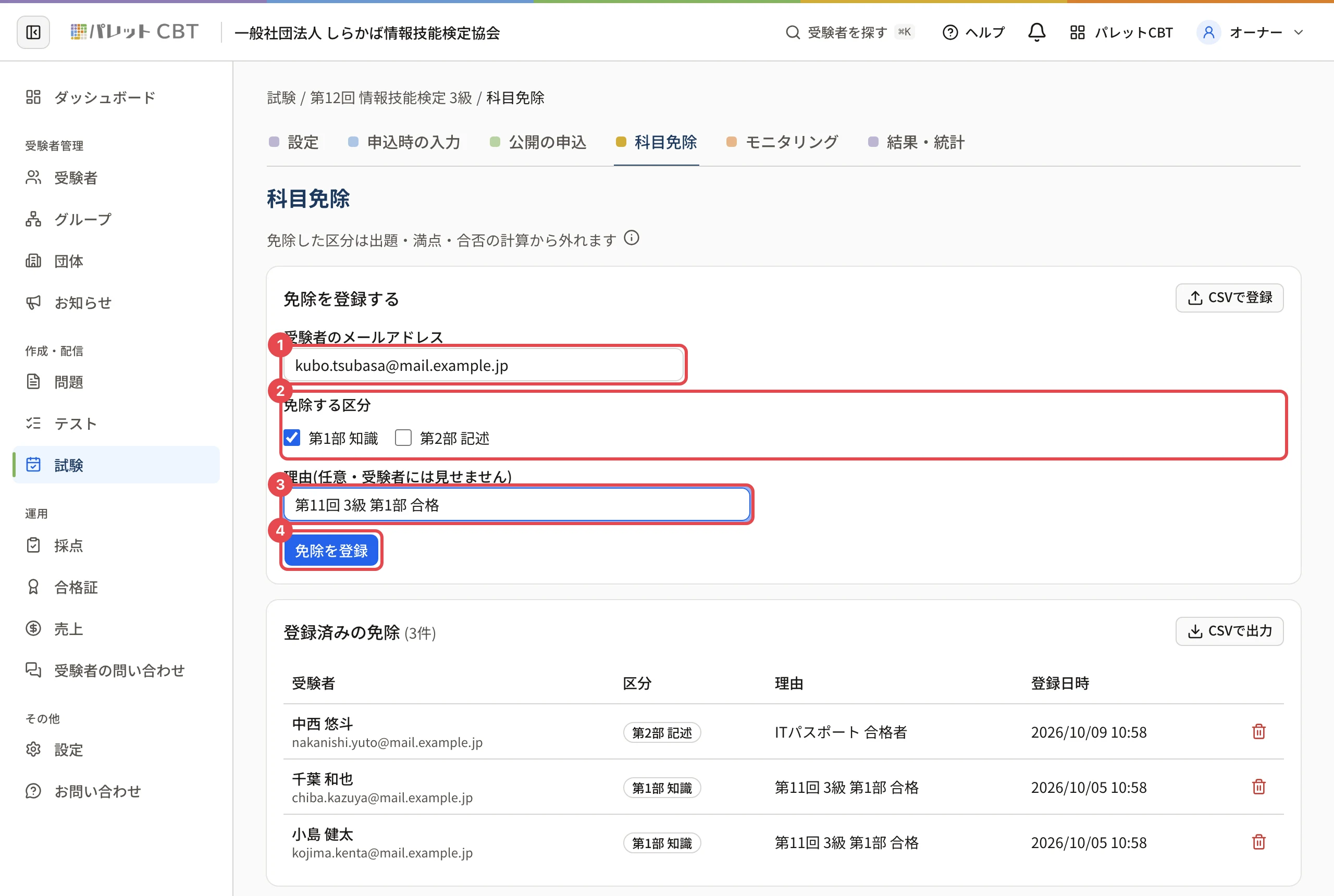Delete the 中西 悠斗 exemption with the trash icon
The width and height of the screenshot is (1334, 896).
[x=1258, y=731]
